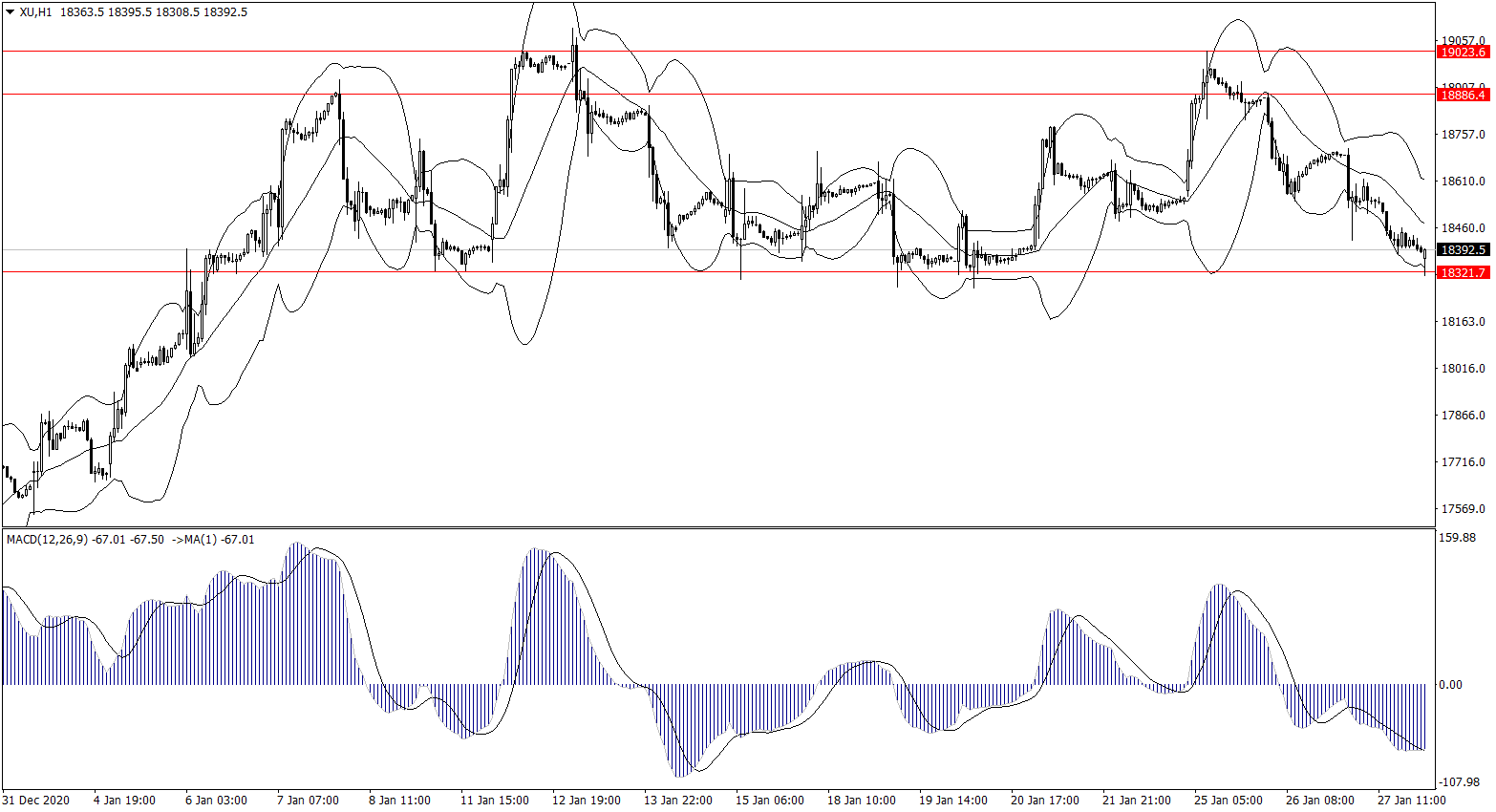The width and height of the screenshot is (1496, 812).
Task: Click the 0.00 MACD zero level label
Action: 1450,685
